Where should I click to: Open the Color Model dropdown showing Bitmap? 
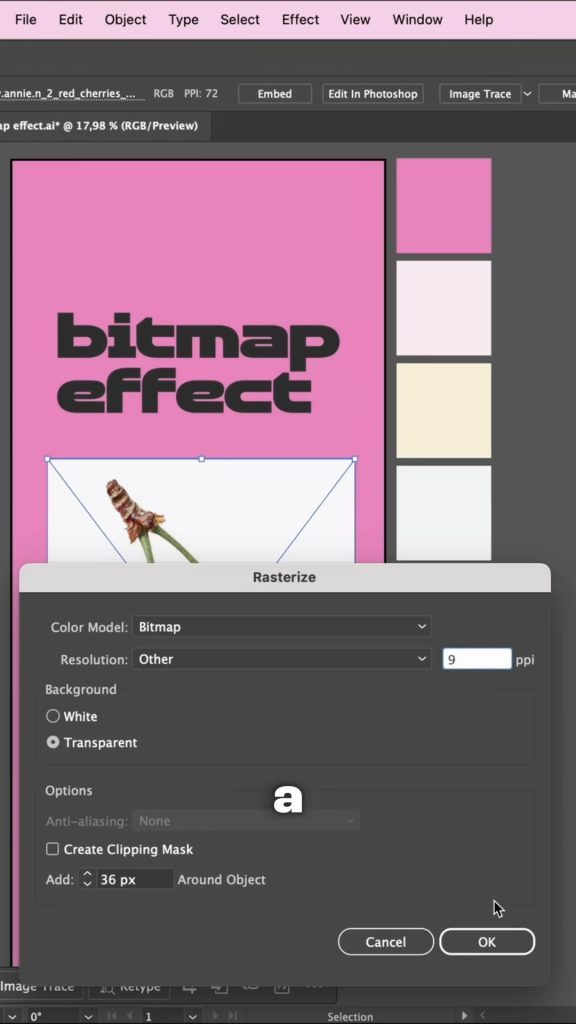[281, 627]
